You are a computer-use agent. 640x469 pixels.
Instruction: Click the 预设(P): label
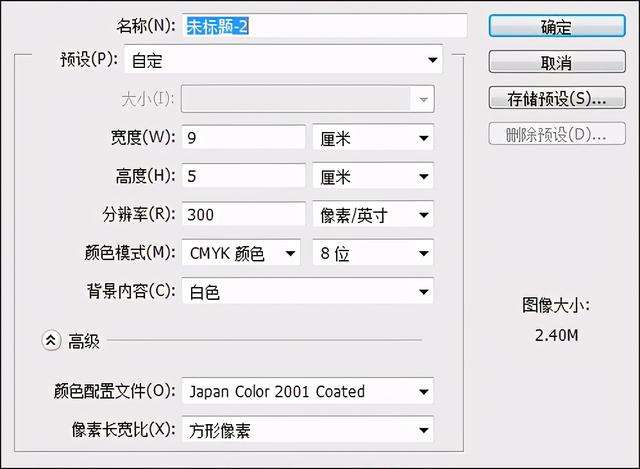coord(89,59)
